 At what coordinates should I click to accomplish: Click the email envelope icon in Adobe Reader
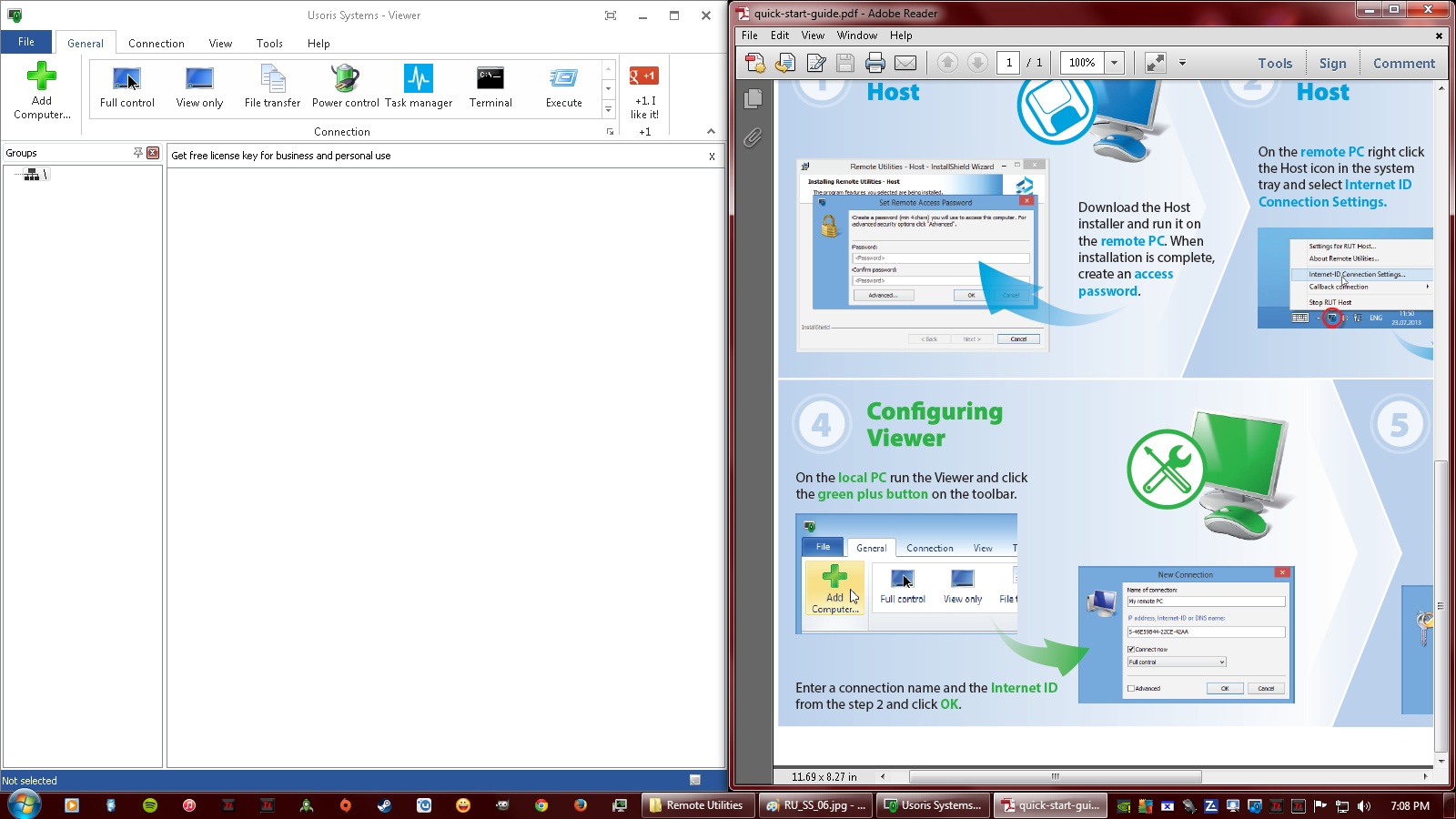[x=905, y=63]
